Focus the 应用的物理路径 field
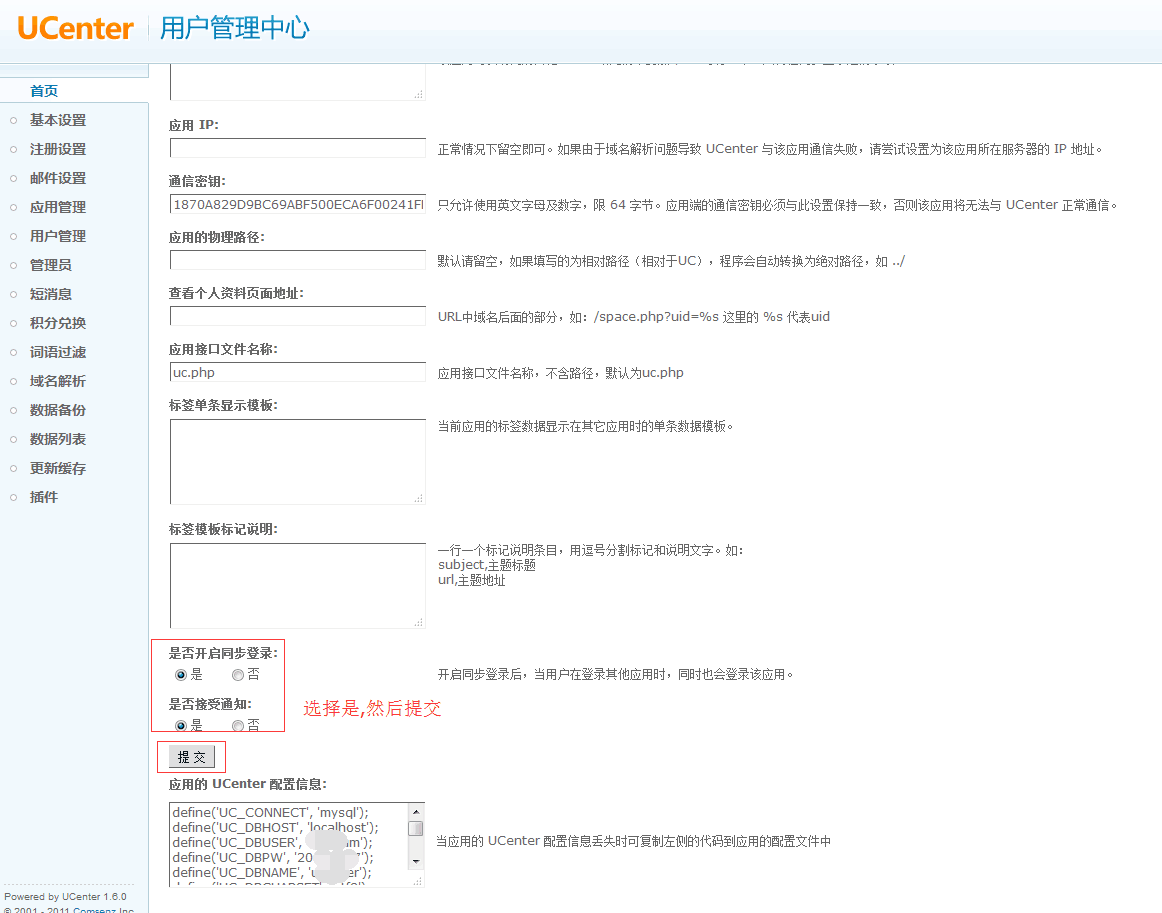The height and width of the screenshot is (913, 1162). [298, 260]
